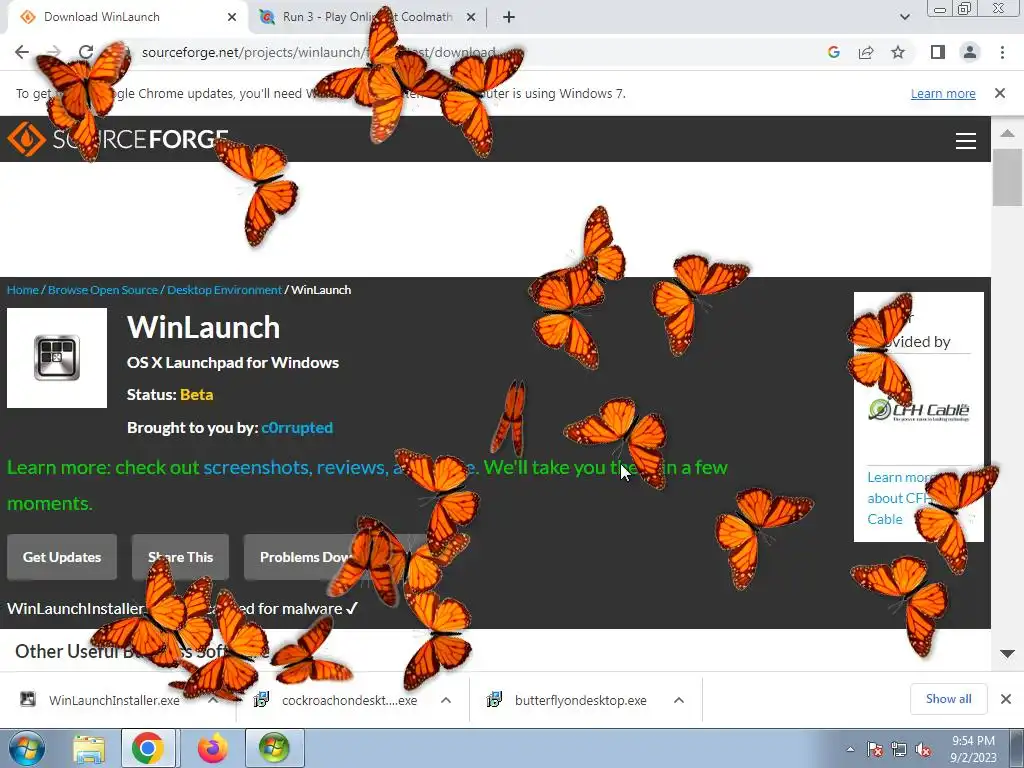
Task: Bookmark this page with the star icon
Action: pyautogui.click(x=898, y=52)
